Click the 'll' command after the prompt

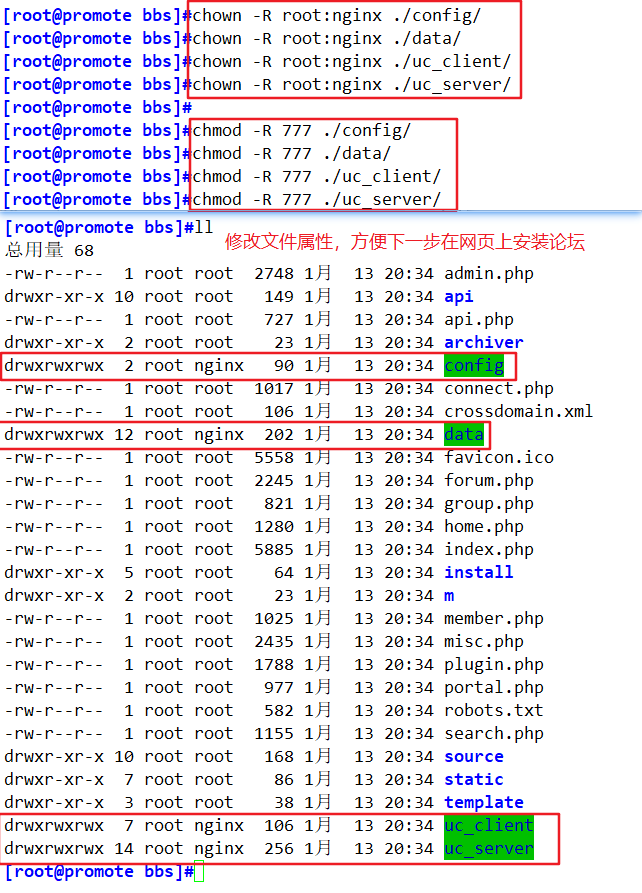point(203,227)
